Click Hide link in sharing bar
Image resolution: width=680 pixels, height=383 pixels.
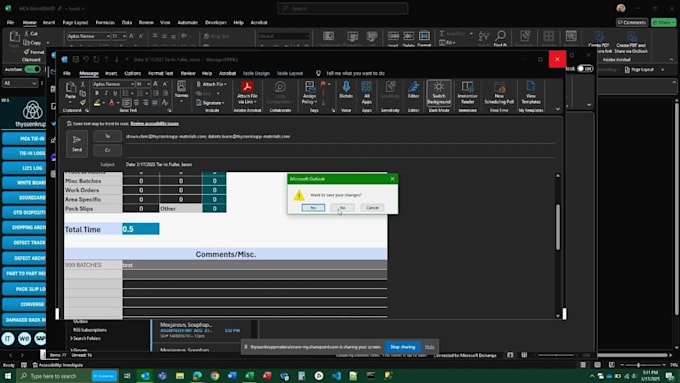pyautogui.click(x=429, y=347)
